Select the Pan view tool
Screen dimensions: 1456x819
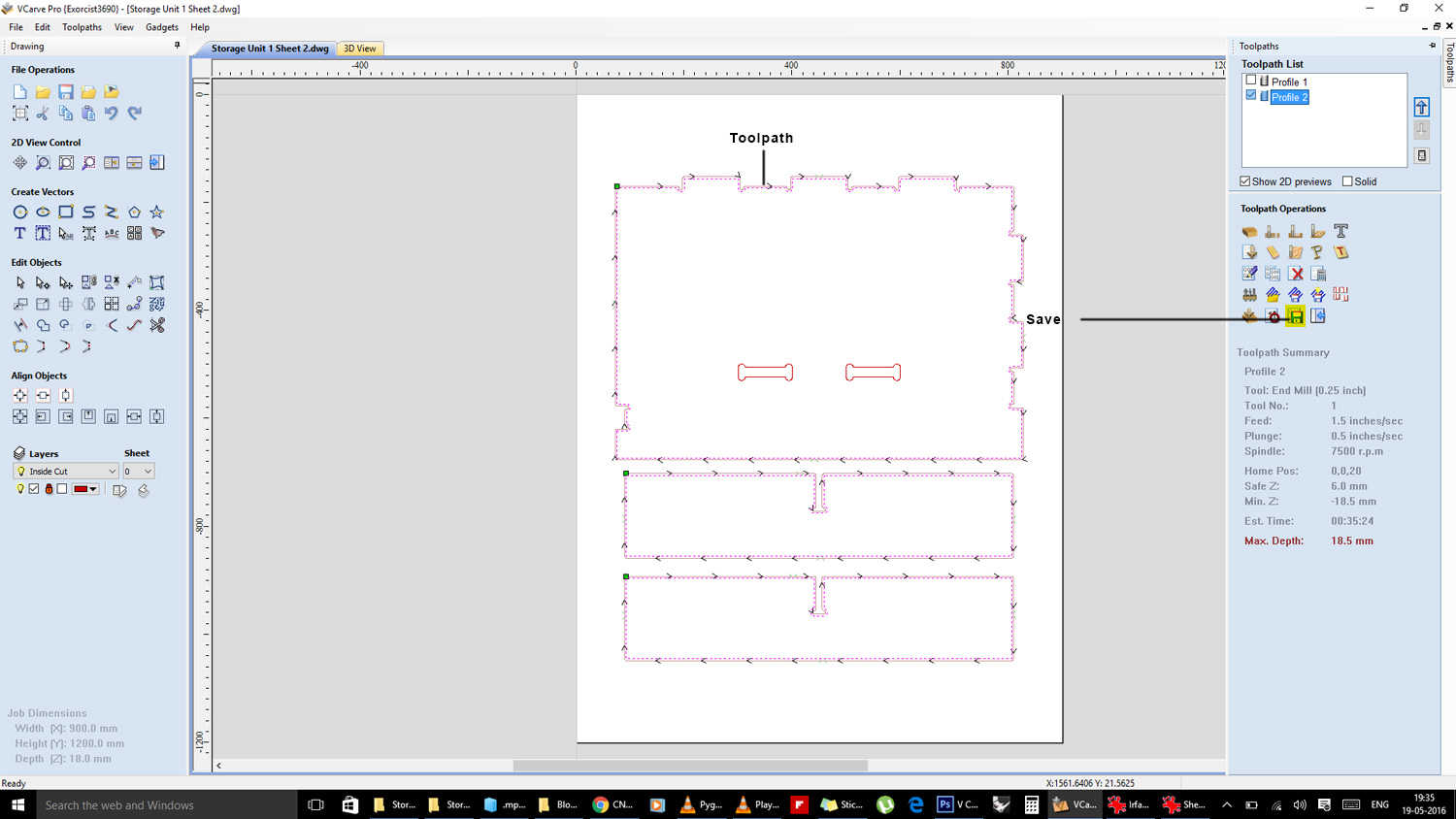pos(20,163)
